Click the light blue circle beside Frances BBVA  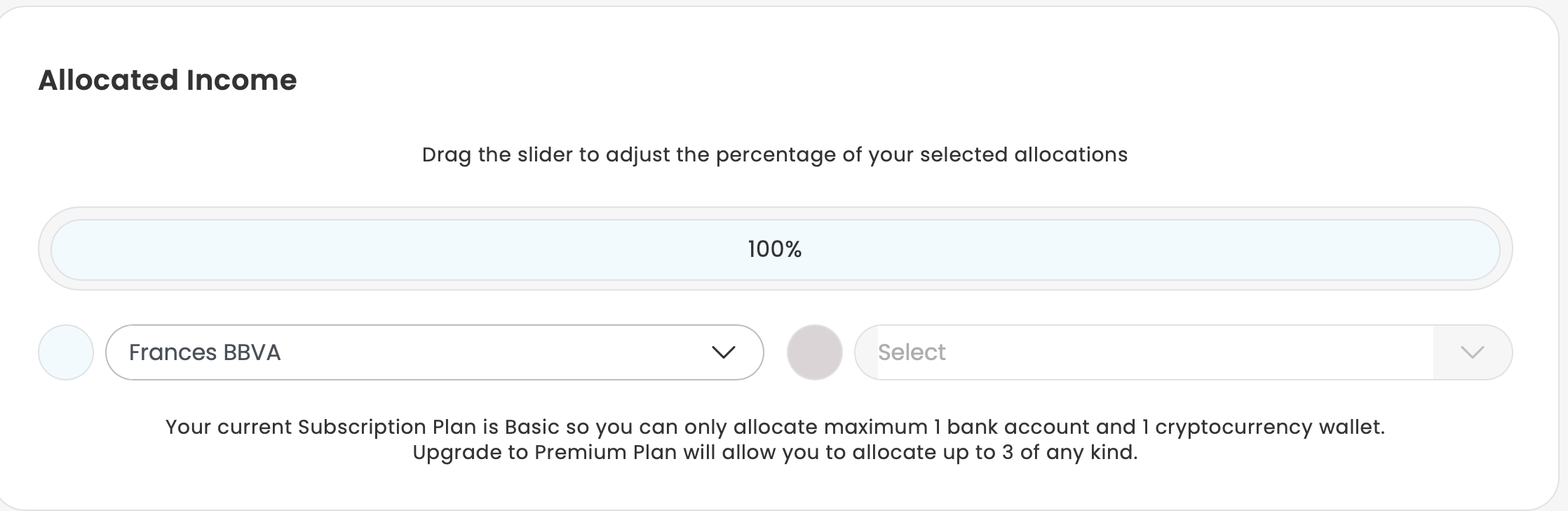[66, 352]
